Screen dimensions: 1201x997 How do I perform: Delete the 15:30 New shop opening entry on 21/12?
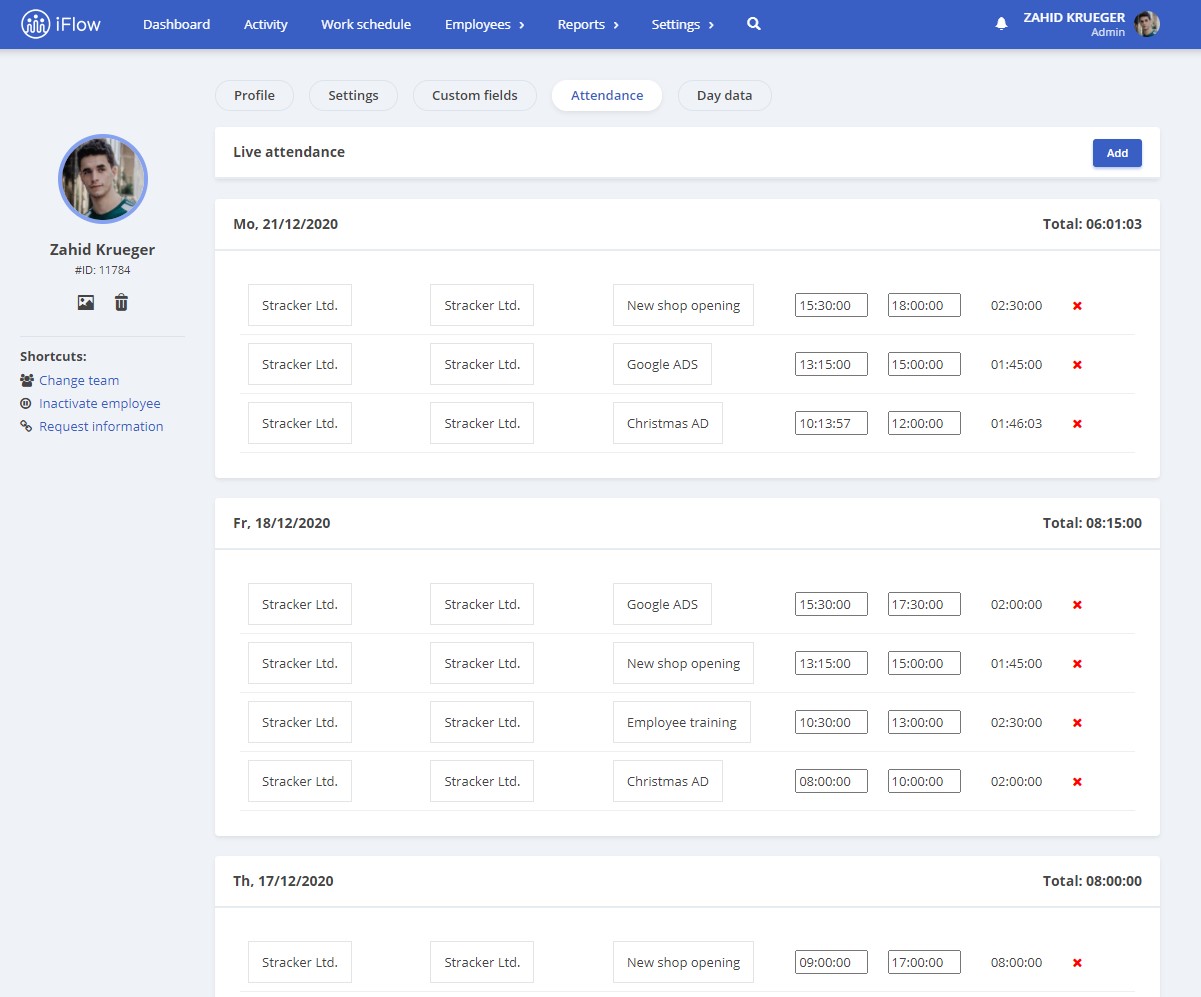click(x=1077, y=306)
